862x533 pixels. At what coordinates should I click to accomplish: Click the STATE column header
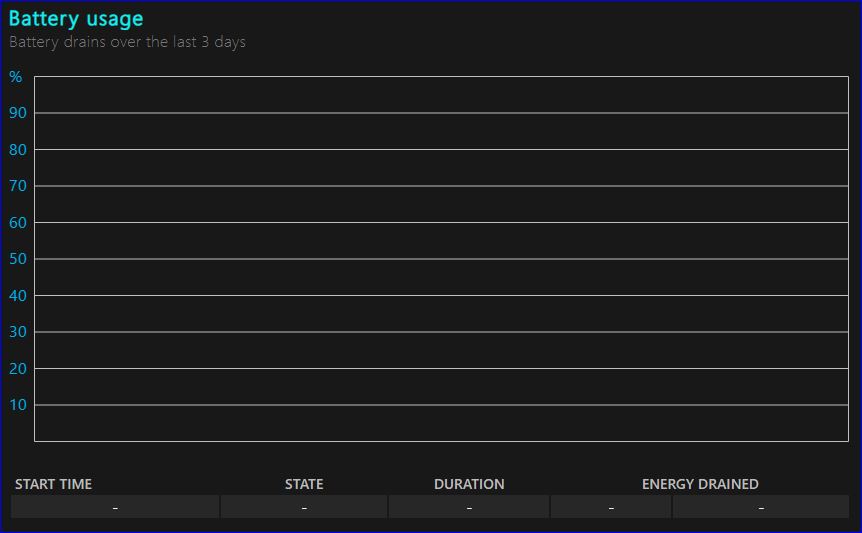(304, 484)
